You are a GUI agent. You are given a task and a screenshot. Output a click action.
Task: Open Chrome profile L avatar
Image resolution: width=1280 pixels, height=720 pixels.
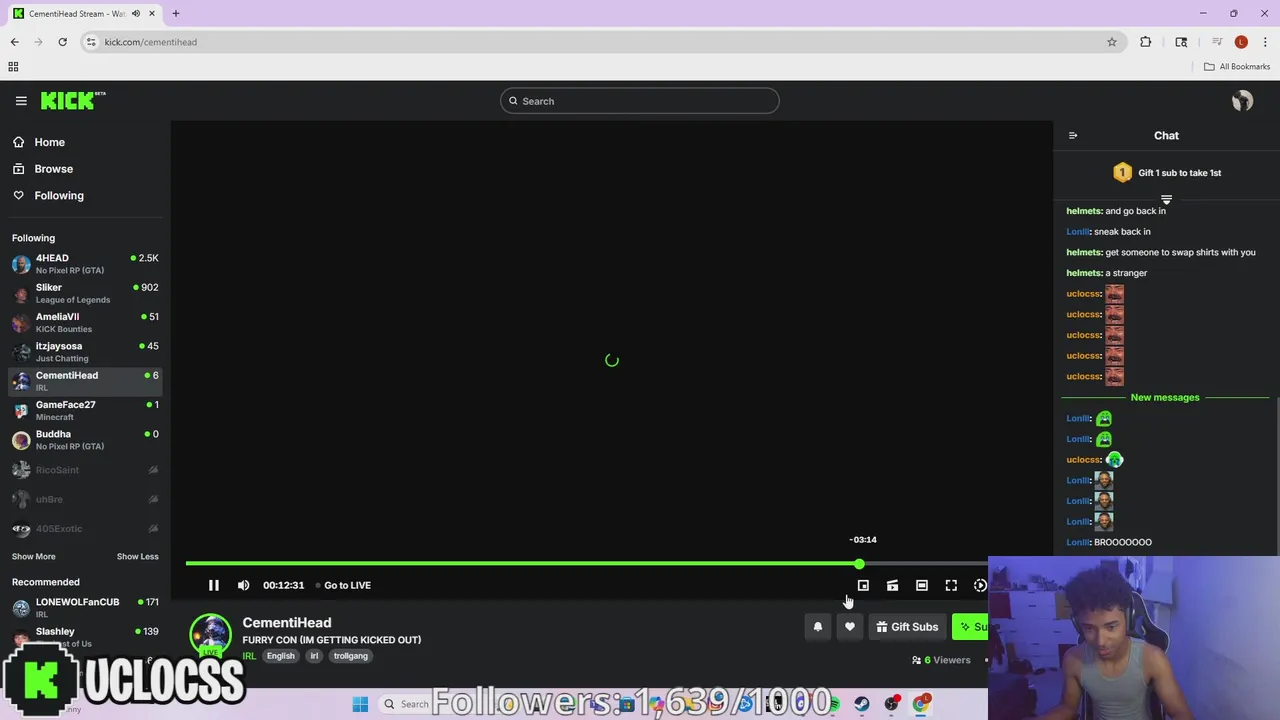[1241, 42]
